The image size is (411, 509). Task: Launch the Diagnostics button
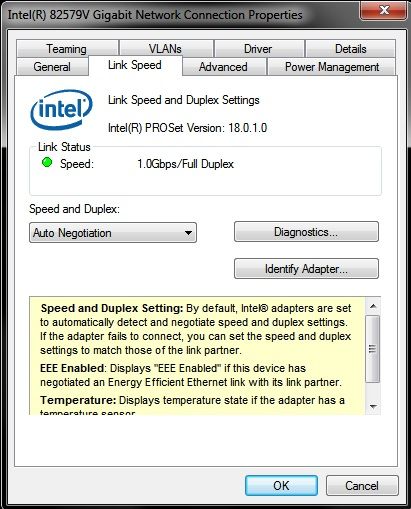coord(306,232)
